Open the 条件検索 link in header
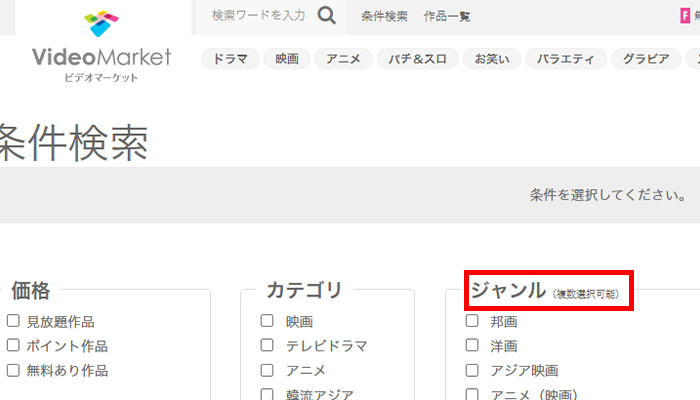This screenshot has width=700, height=400. 384,17
